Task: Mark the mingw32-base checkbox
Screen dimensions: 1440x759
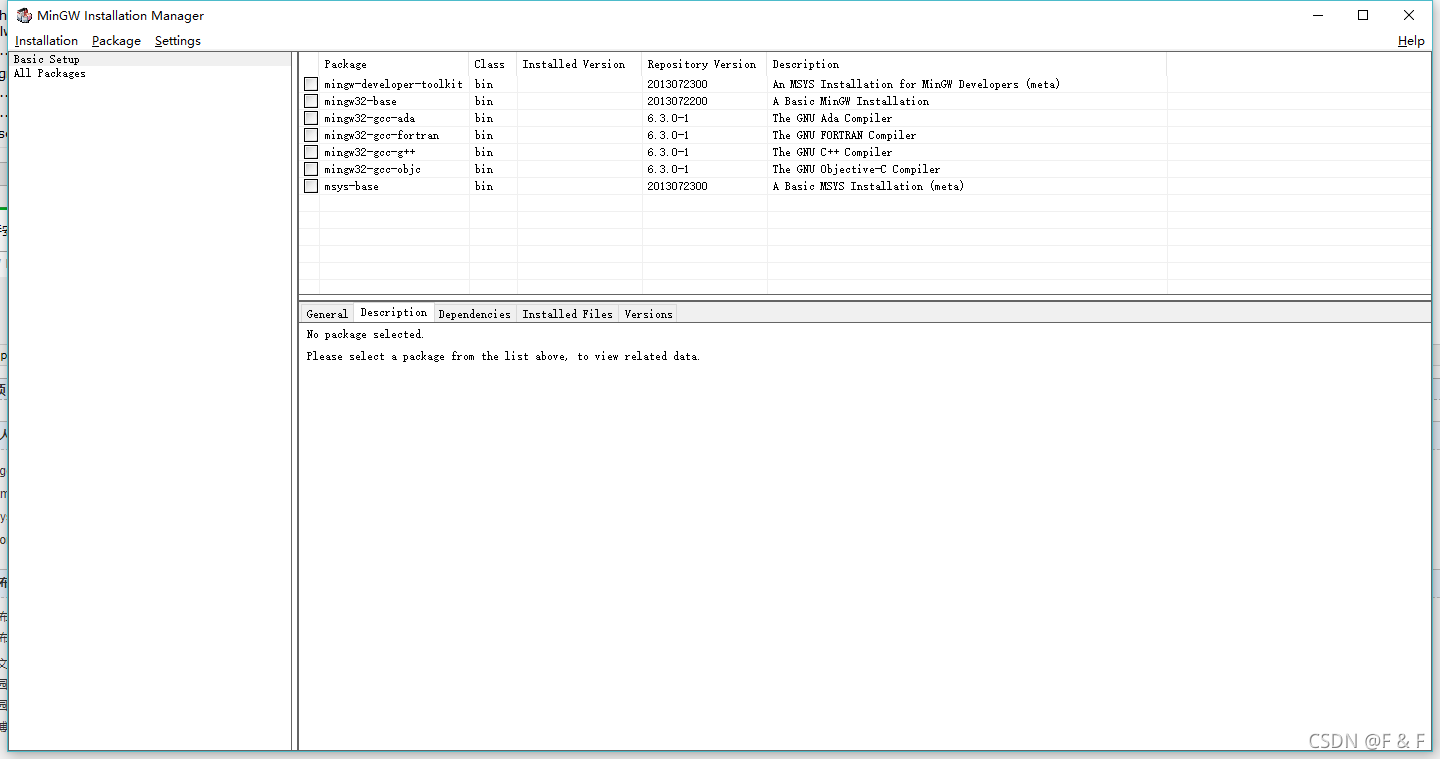Action: pos(311,101)
